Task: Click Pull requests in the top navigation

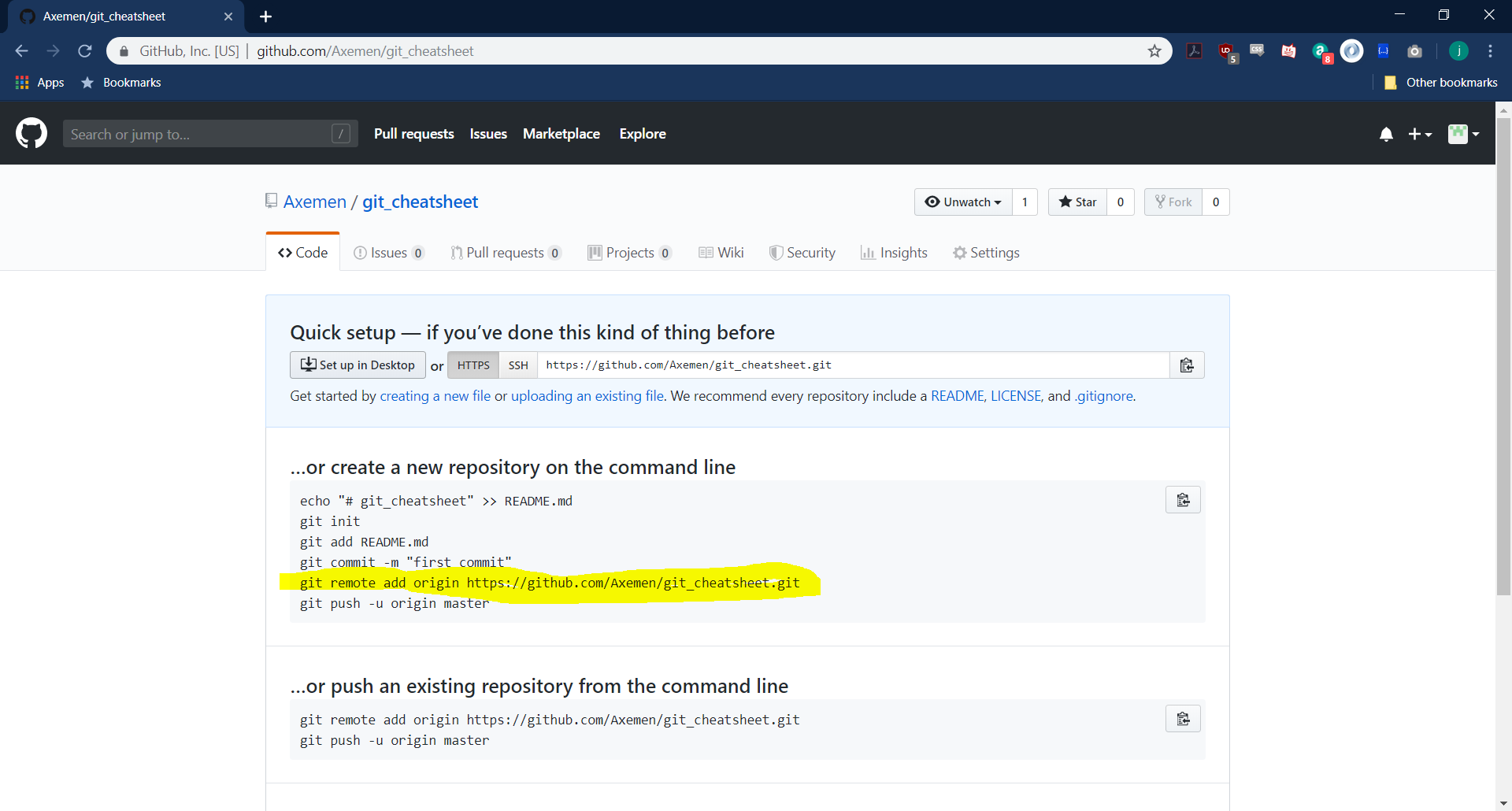Action: (x=414, y=134)
